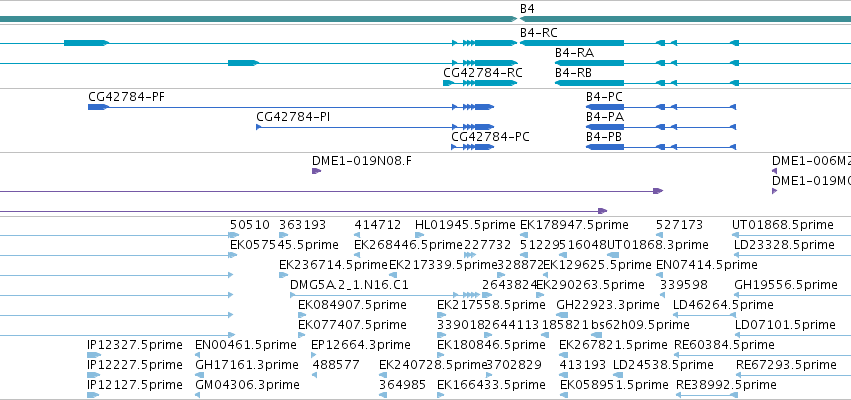Click the B4 gene label
The width and height of the screenshot is (851, 400).
tap(527, 9)
